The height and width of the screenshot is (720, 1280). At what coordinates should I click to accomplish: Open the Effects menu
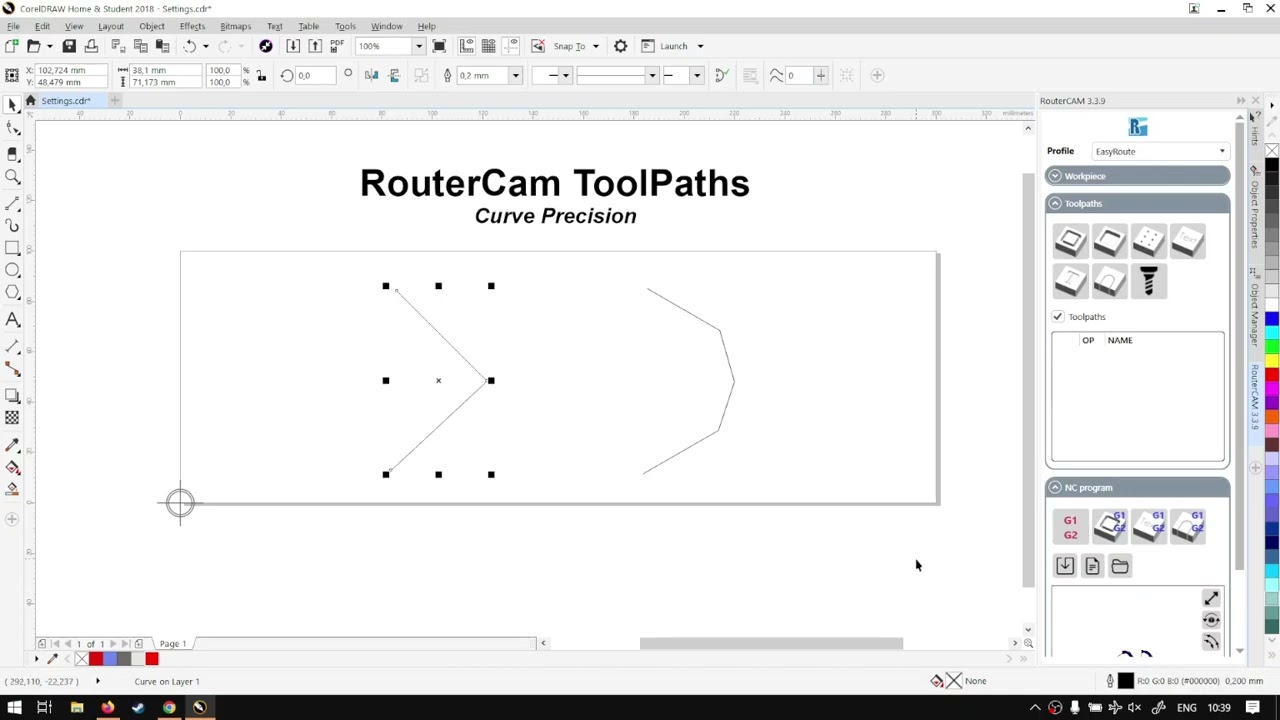tap(192, 26)
